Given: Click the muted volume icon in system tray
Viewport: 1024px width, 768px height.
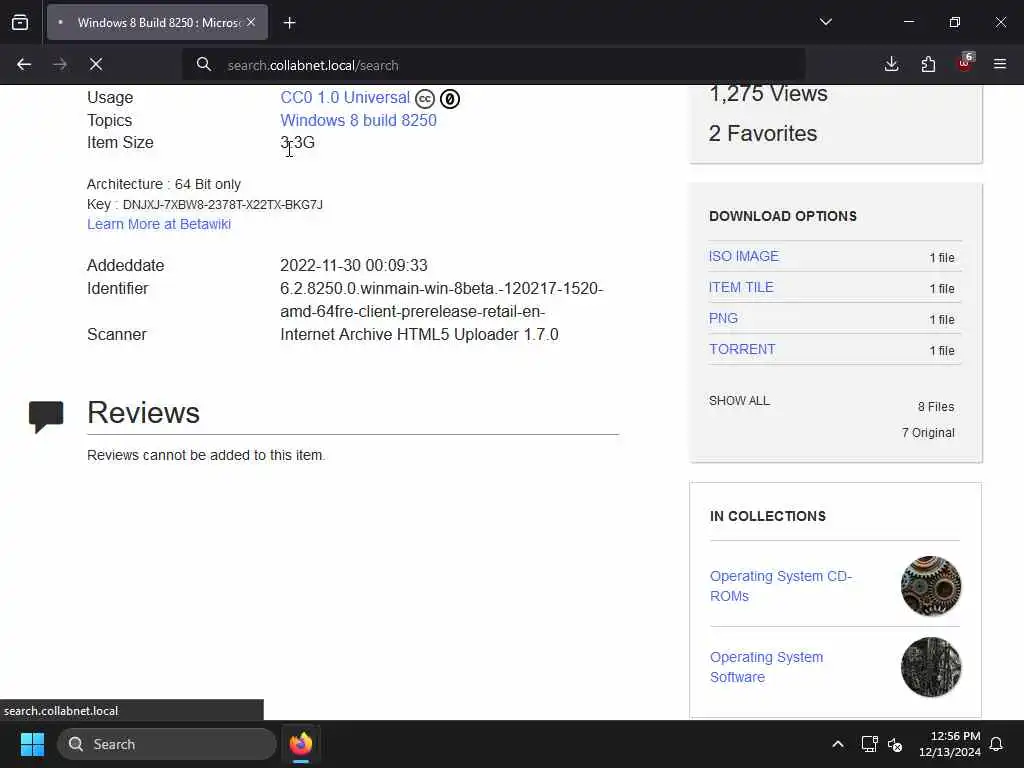Looking at the screenshot, I should click(895, 744).
